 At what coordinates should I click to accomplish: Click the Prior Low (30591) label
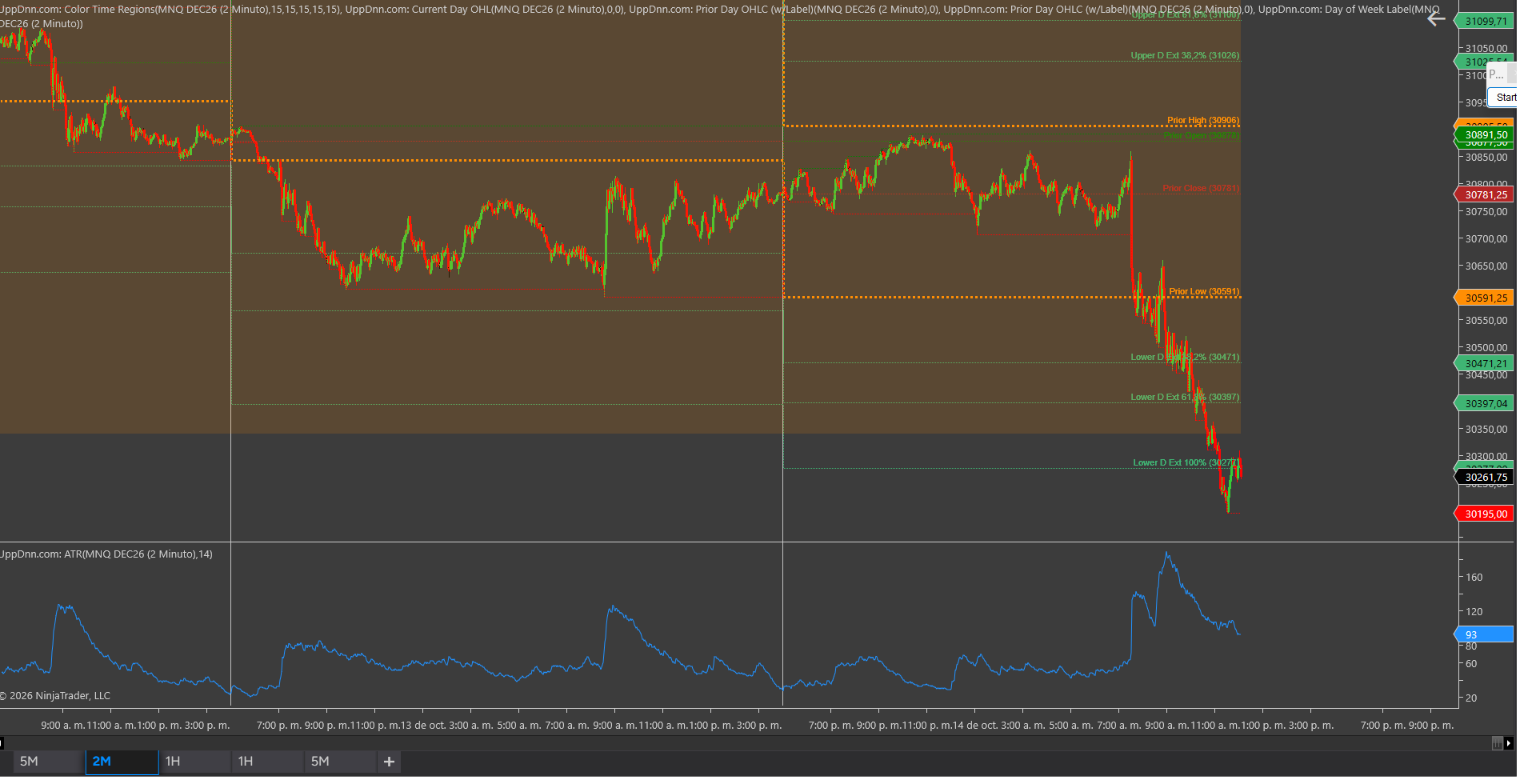pos(1204,291)
